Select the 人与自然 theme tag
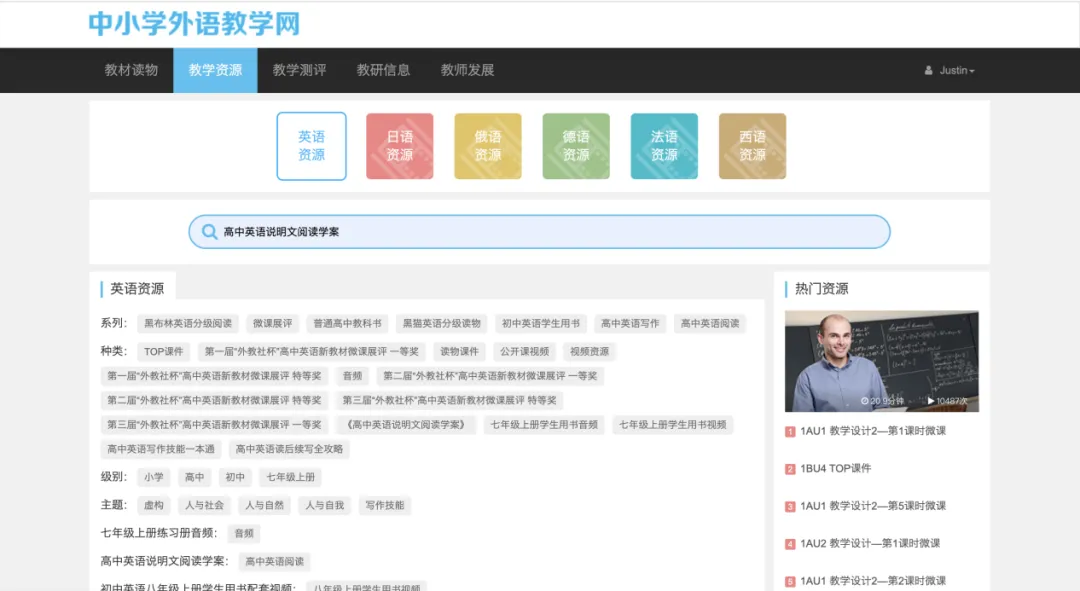This screenshot has height=591, width=1080. coord(265,506)
